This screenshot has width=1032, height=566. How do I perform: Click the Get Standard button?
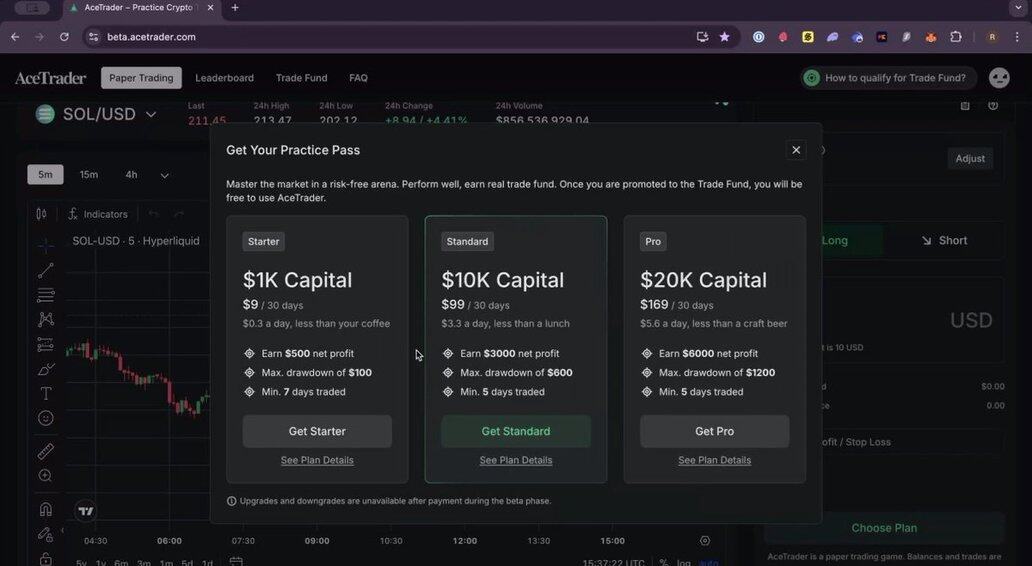pos(516,431)
